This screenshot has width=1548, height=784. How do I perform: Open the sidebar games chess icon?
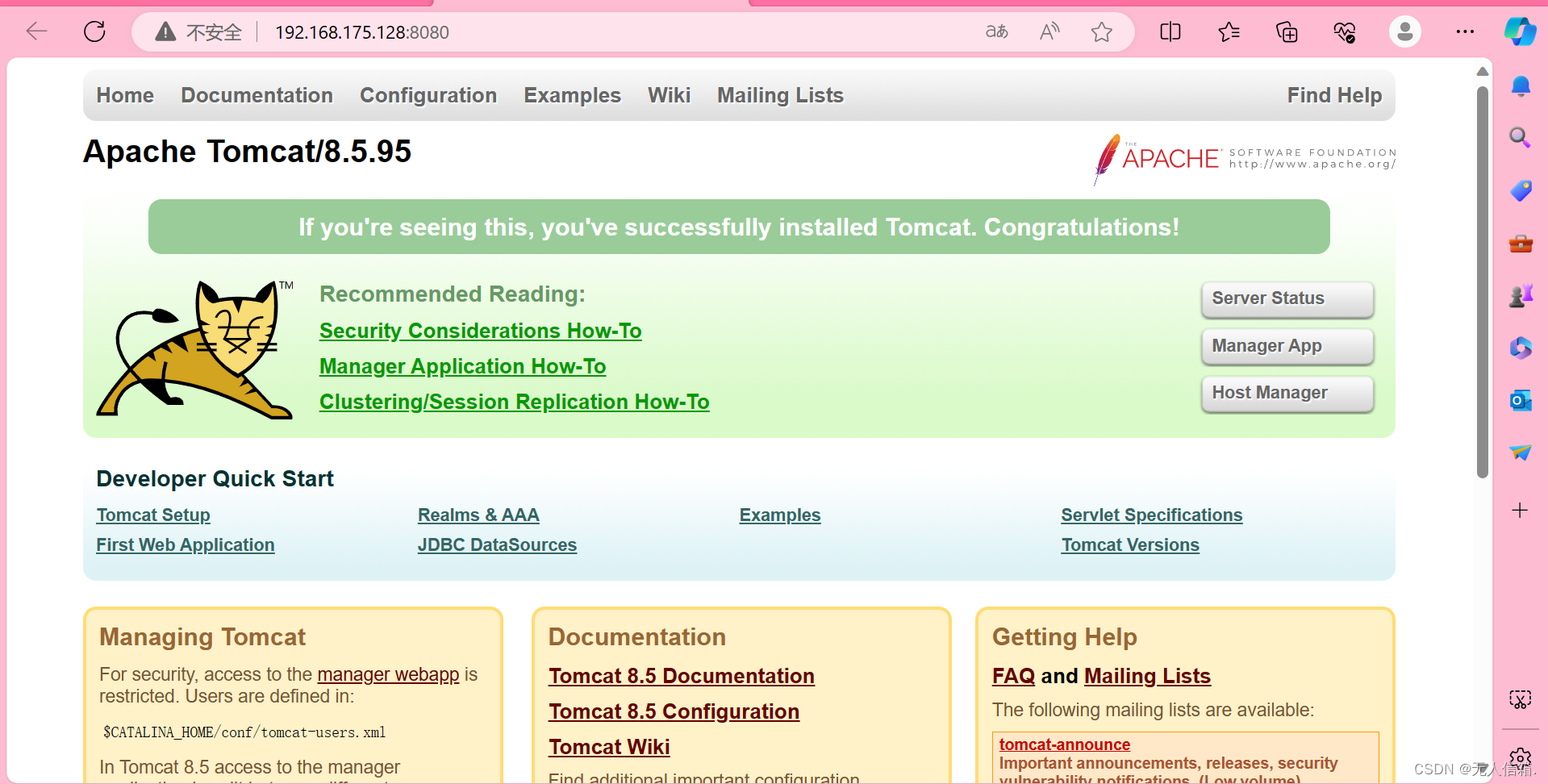(x=1521, y=296)
